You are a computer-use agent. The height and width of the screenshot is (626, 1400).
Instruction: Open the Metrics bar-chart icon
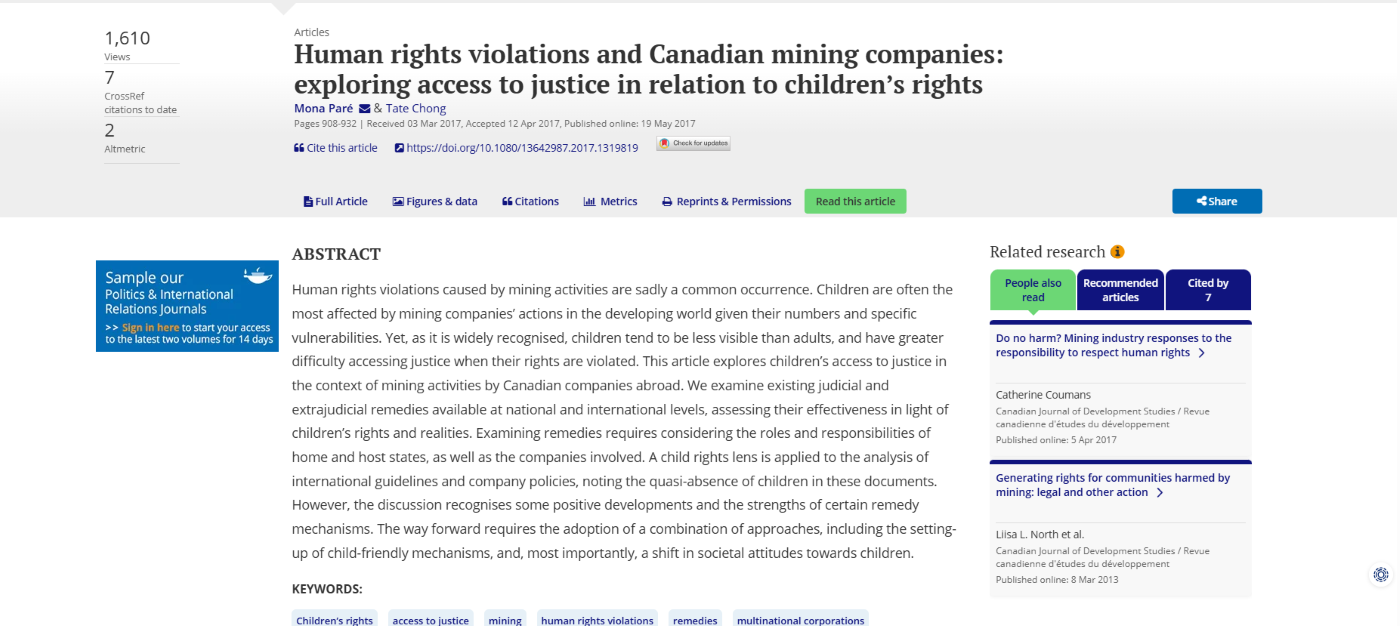tap(588, 201)
